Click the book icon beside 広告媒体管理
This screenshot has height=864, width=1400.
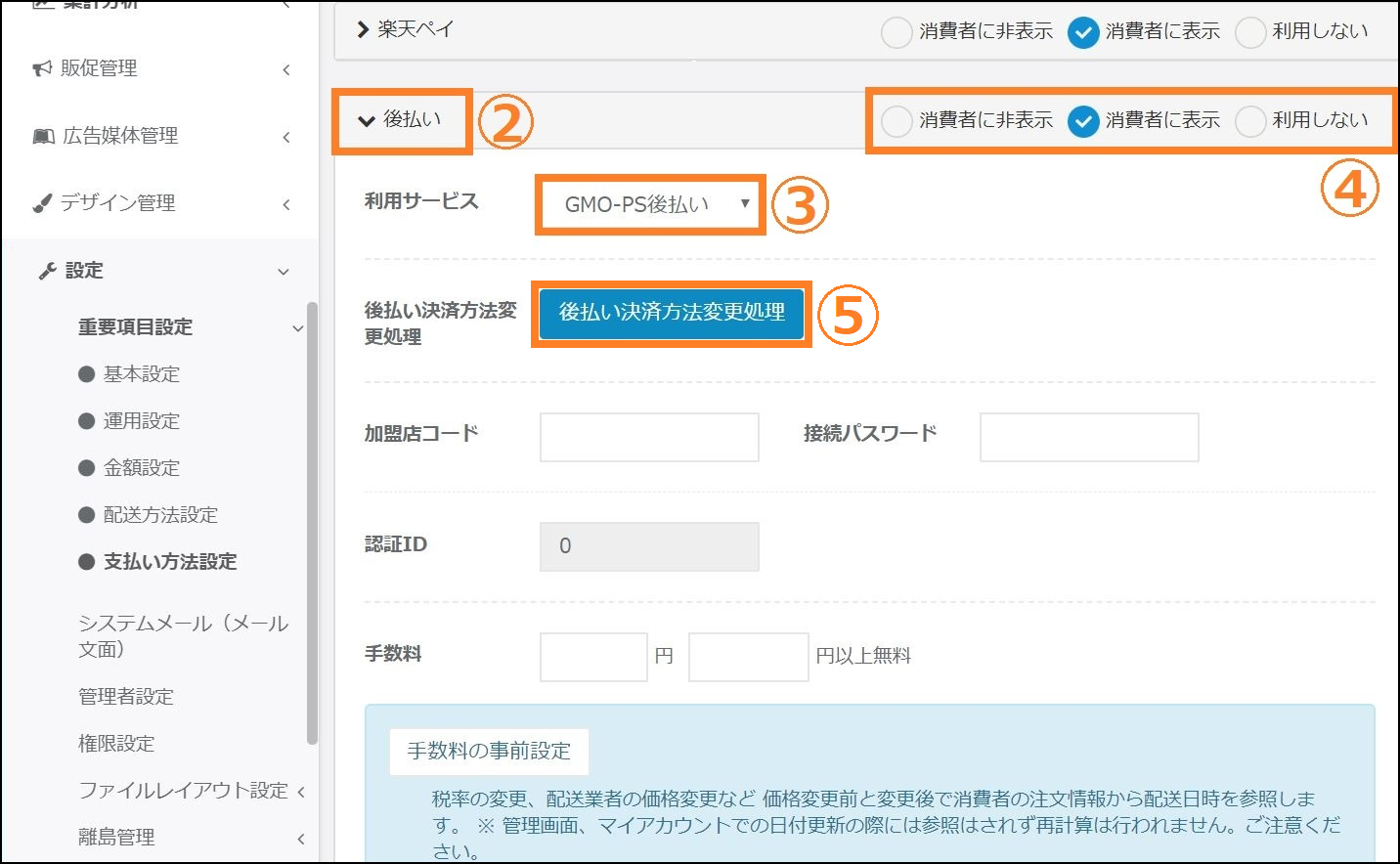43,136
